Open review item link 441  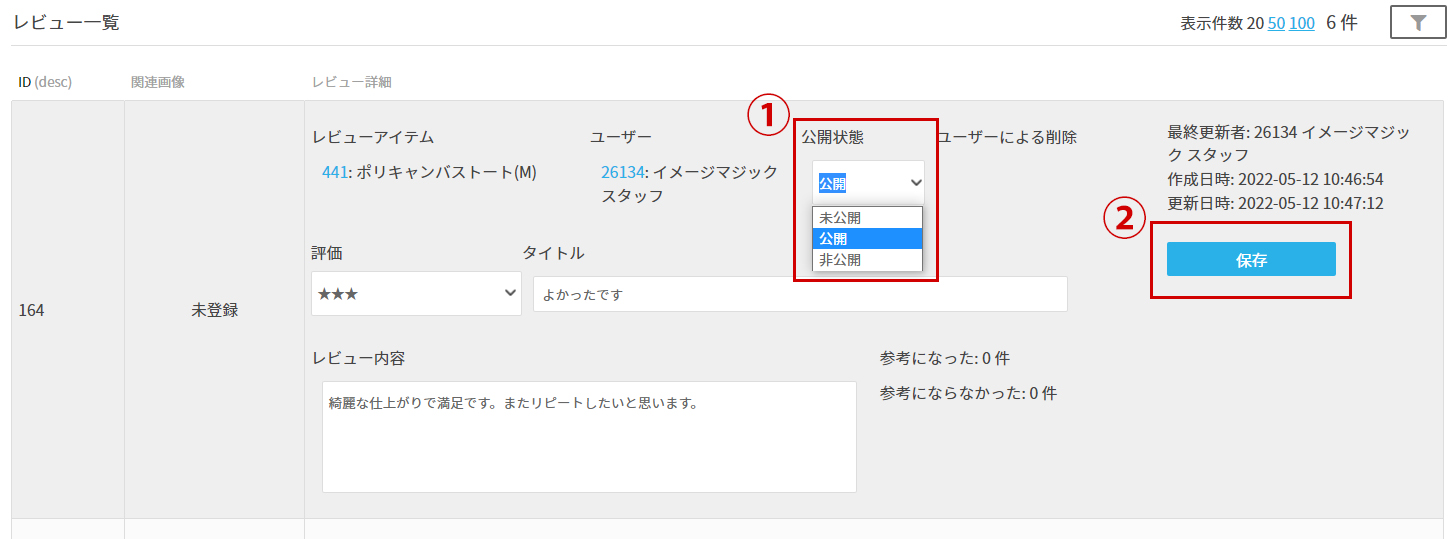point(333,172)
